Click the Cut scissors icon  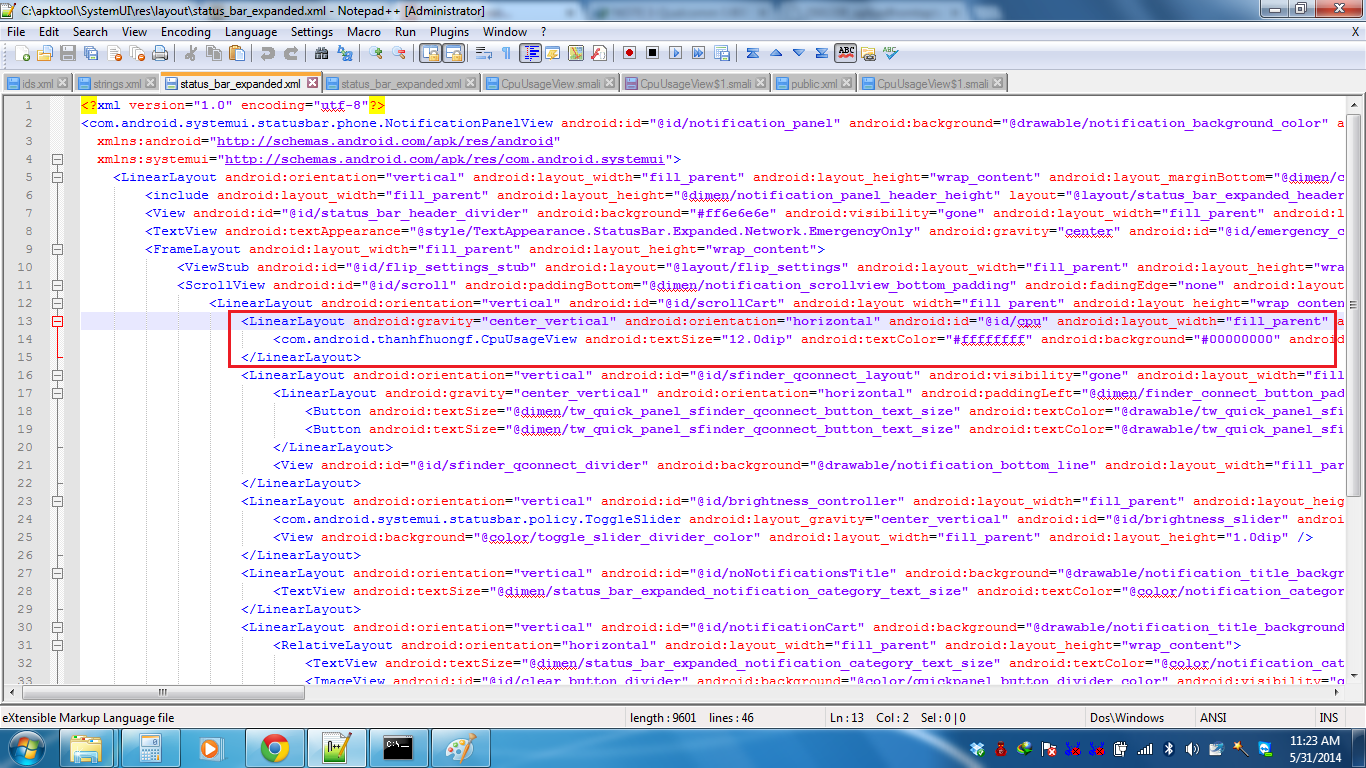click(190, 53)
